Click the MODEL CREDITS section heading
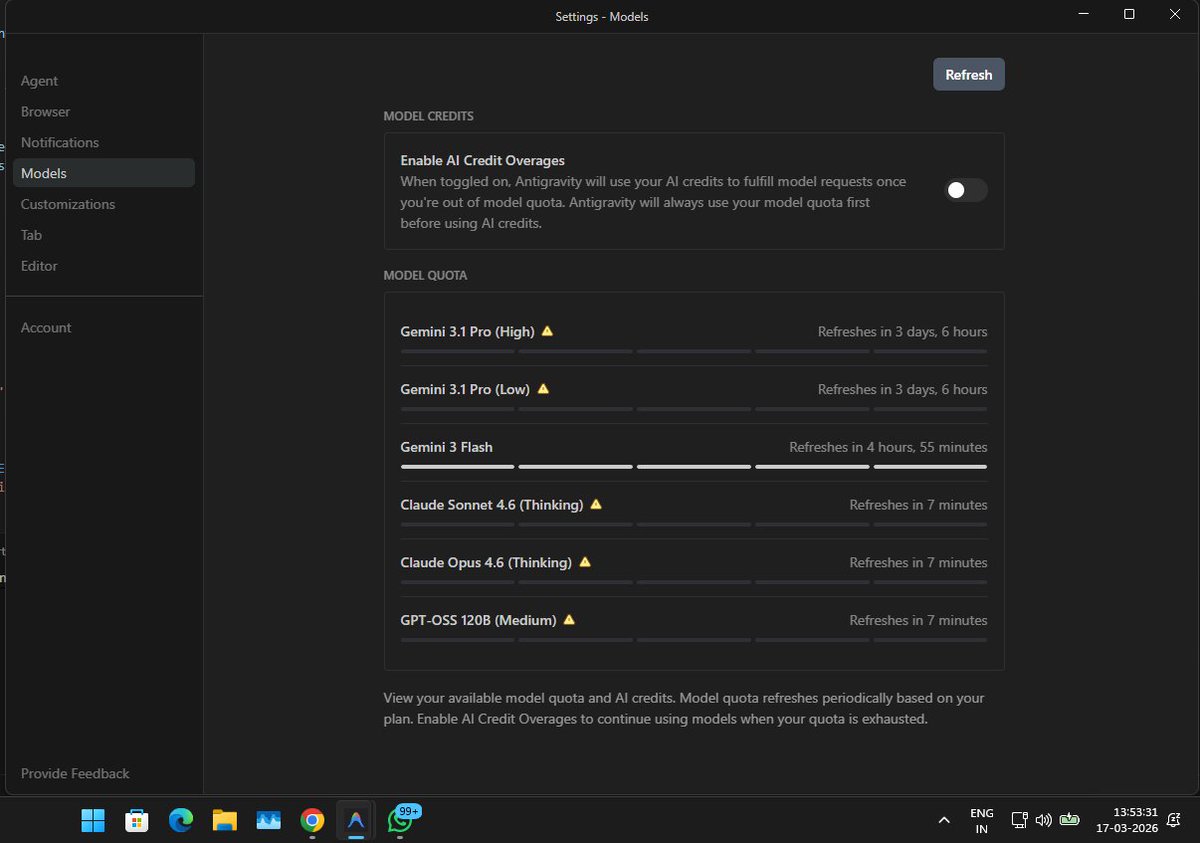This screenshot has height=843, width=1200. click(429, 116)
